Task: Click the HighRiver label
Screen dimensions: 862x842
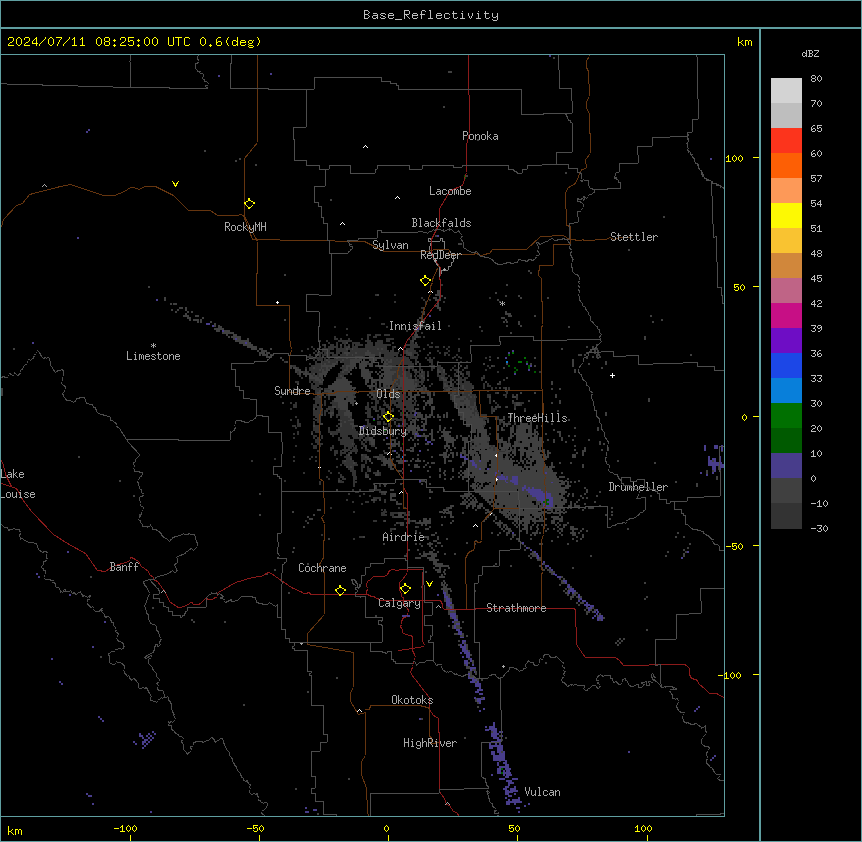Action: (x=430, y=743)
